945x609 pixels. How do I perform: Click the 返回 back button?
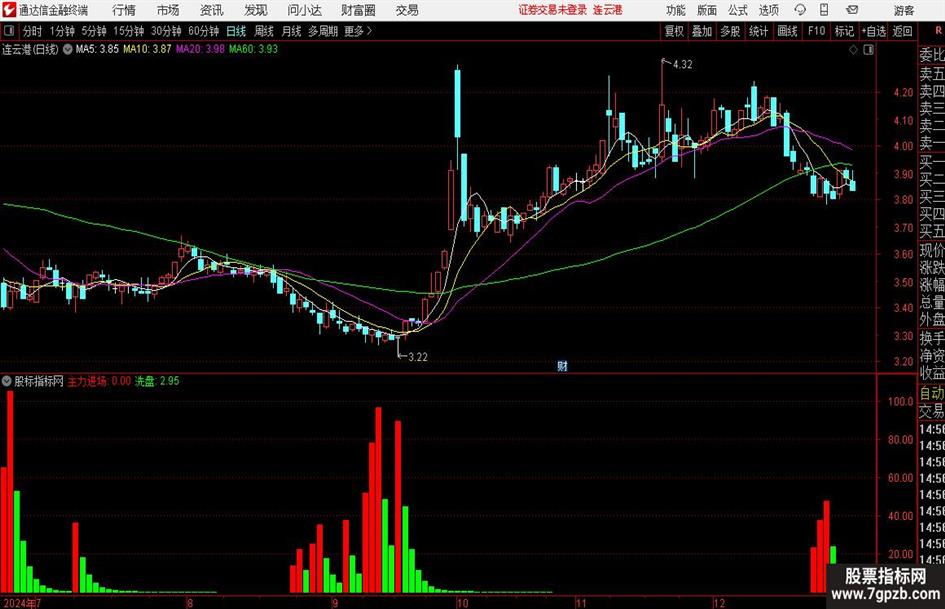[x=902, y=31]
